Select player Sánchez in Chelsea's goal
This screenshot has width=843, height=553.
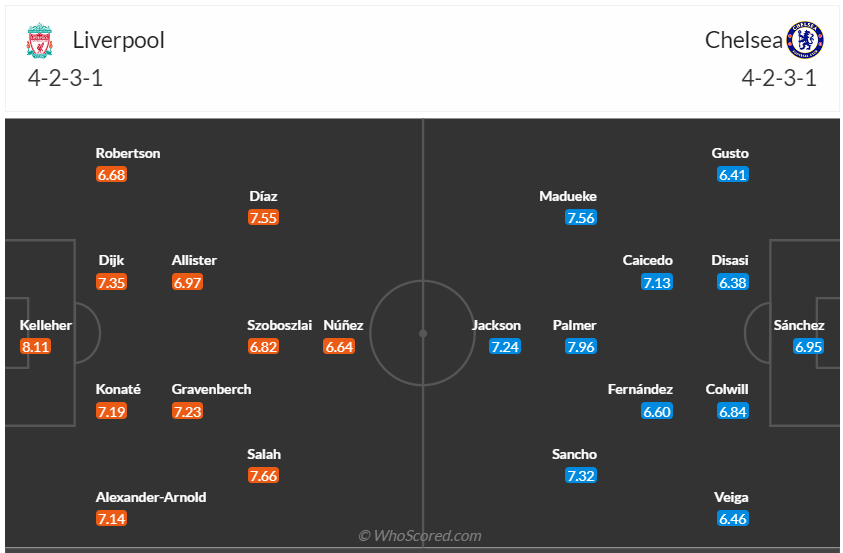799,325
